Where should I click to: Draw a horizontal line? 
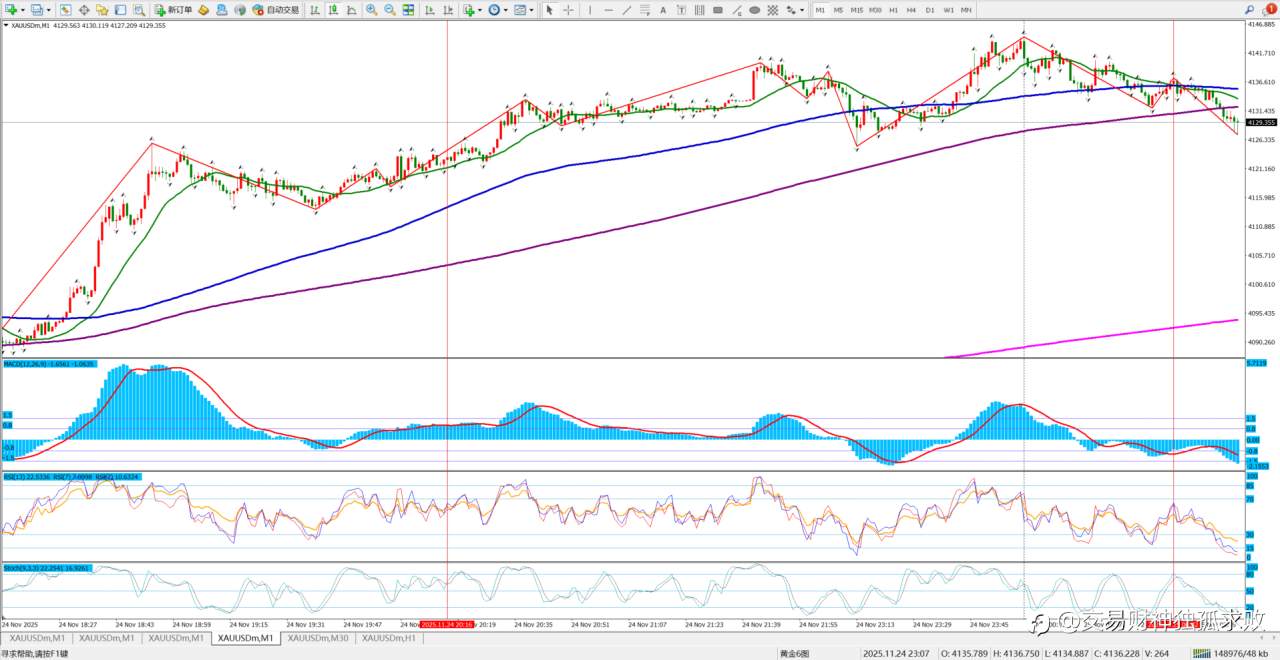coord(608,10)
